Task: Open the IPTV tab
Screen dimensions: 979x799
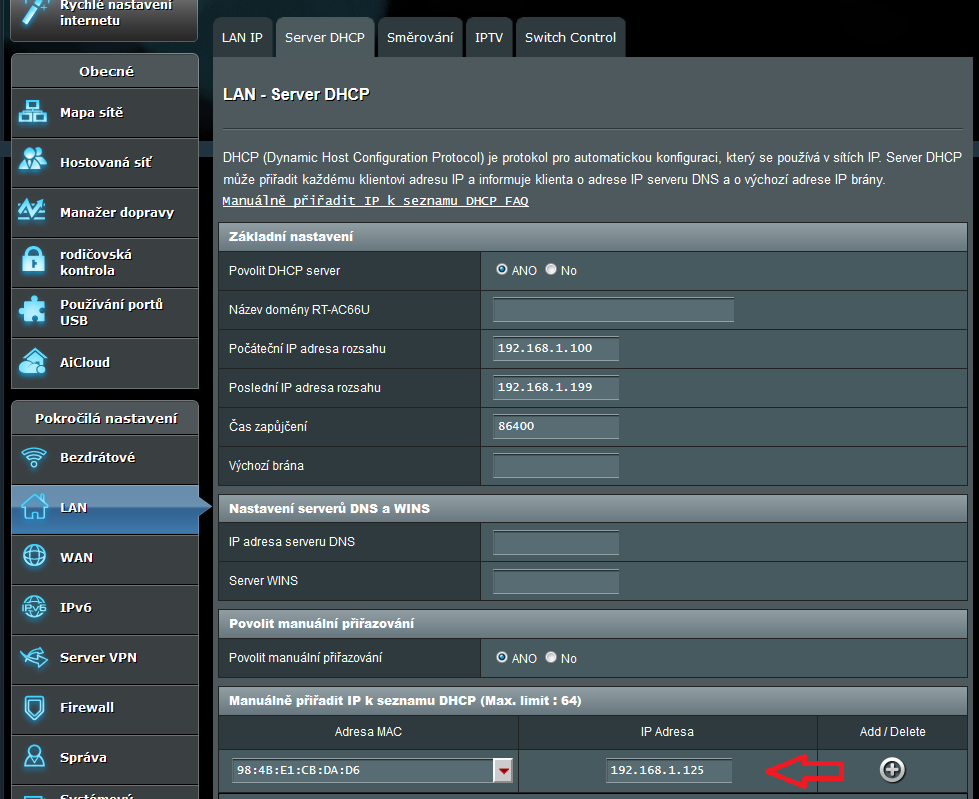Action: (489, 38)
